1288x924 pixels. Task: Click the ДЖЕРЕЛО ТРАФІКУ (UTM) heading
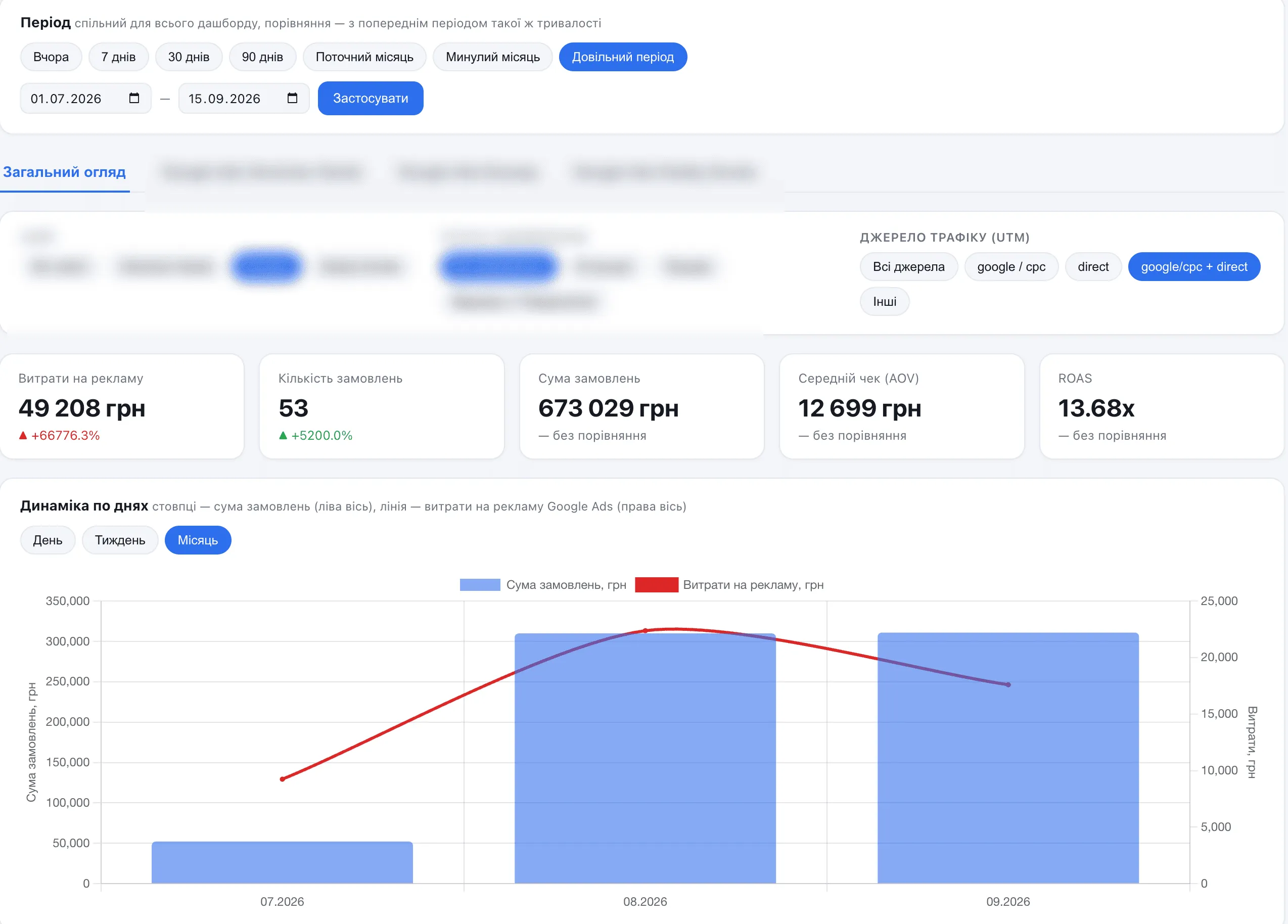click(944, 238)
